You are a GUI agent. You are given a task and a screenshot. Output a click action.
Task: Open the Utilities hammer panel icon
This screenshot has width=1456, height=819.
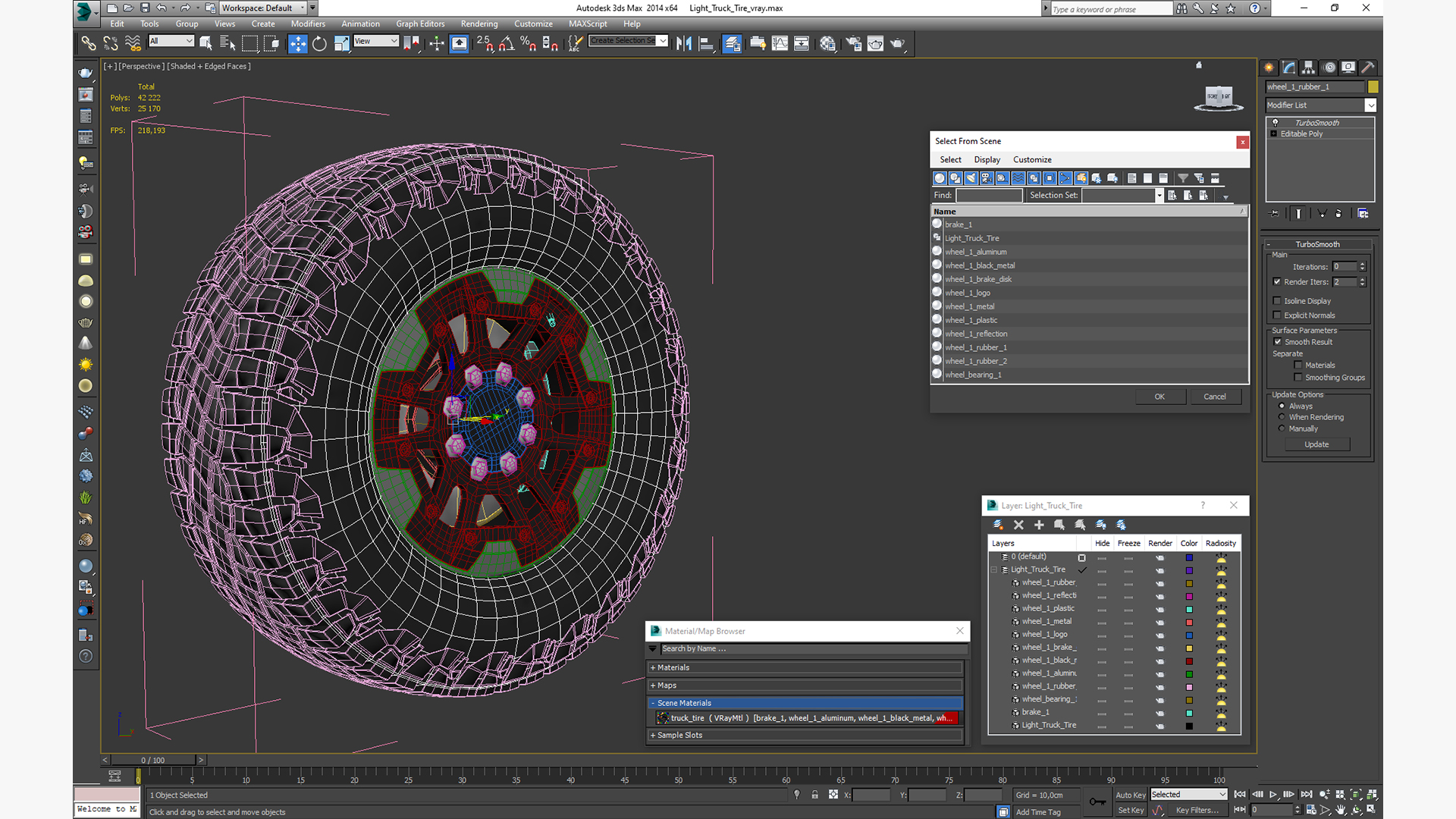pos(1368,67)
